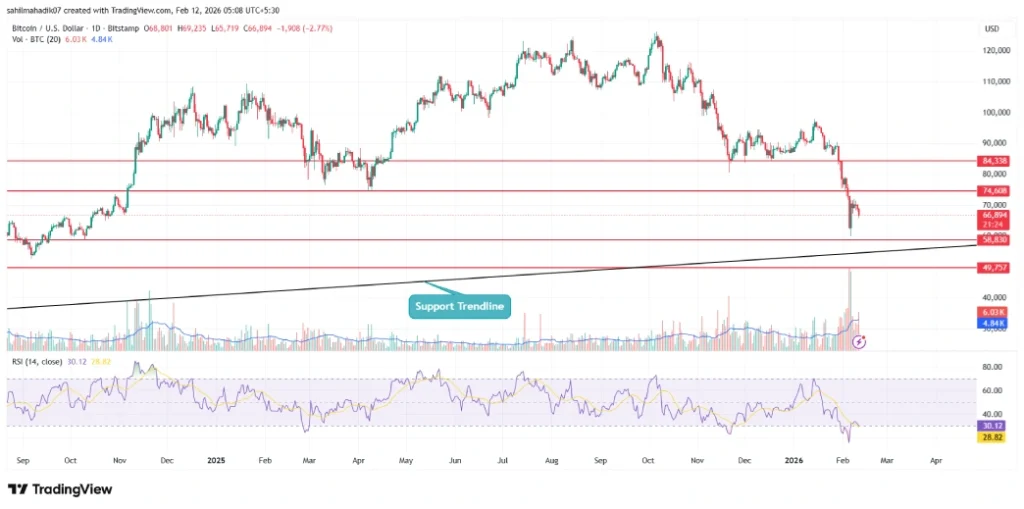Click the RSI value tag 30.12
1024x509 pixels.
point(993,425)
